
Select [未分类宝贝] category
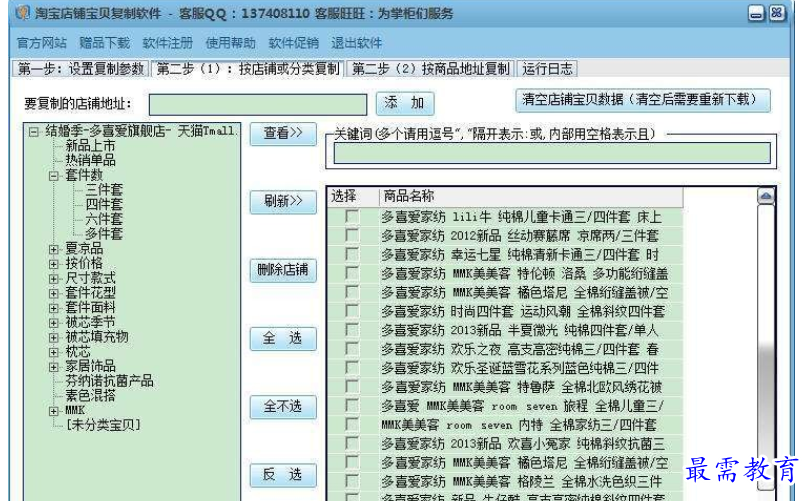tap(103, 425)
